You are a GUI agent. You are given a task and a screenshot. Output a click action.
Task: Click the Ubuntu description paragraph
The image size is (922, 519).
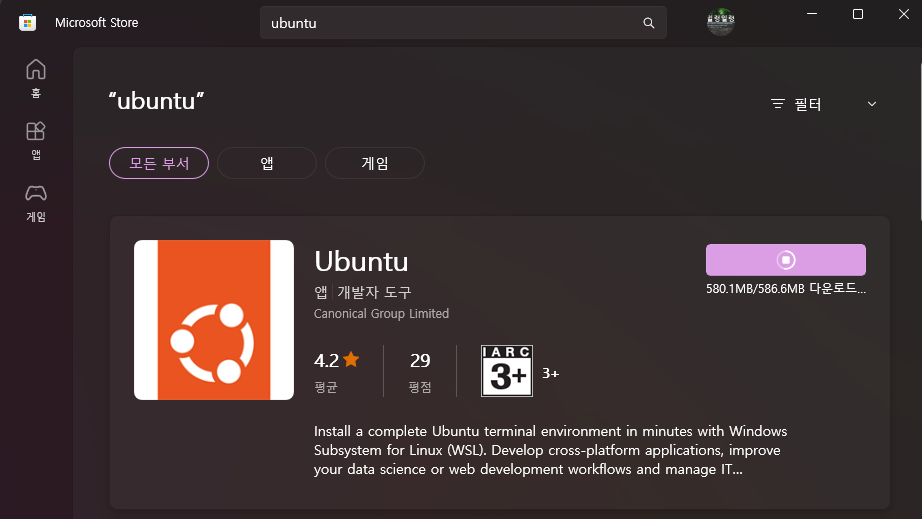[550, 450]
